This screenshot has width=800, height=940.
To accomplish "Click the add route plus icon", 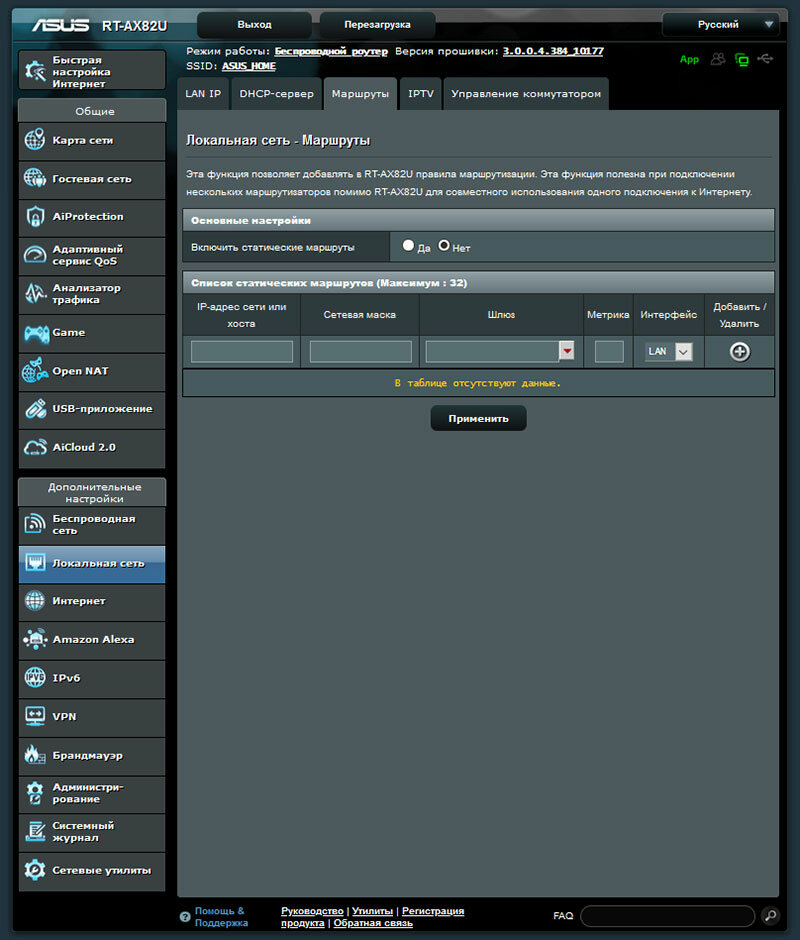I will click(739, 352).
